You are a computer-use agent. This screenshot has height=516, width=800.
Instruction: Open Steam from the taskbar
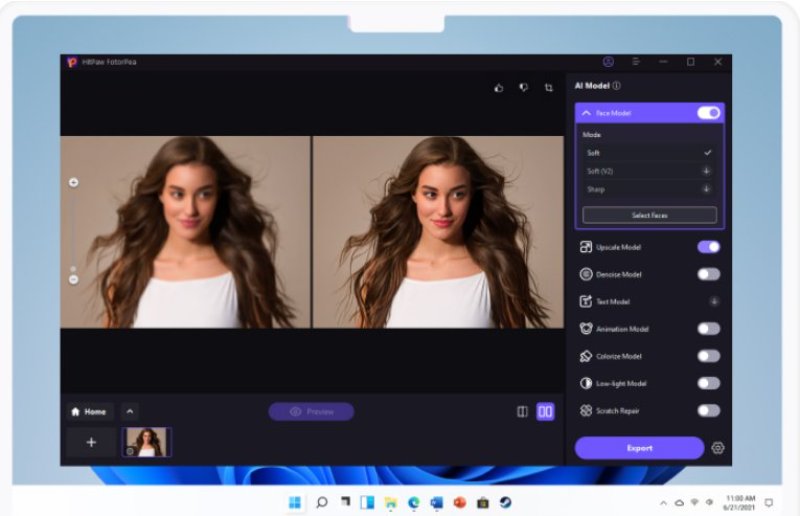click(x=505, y=502)
